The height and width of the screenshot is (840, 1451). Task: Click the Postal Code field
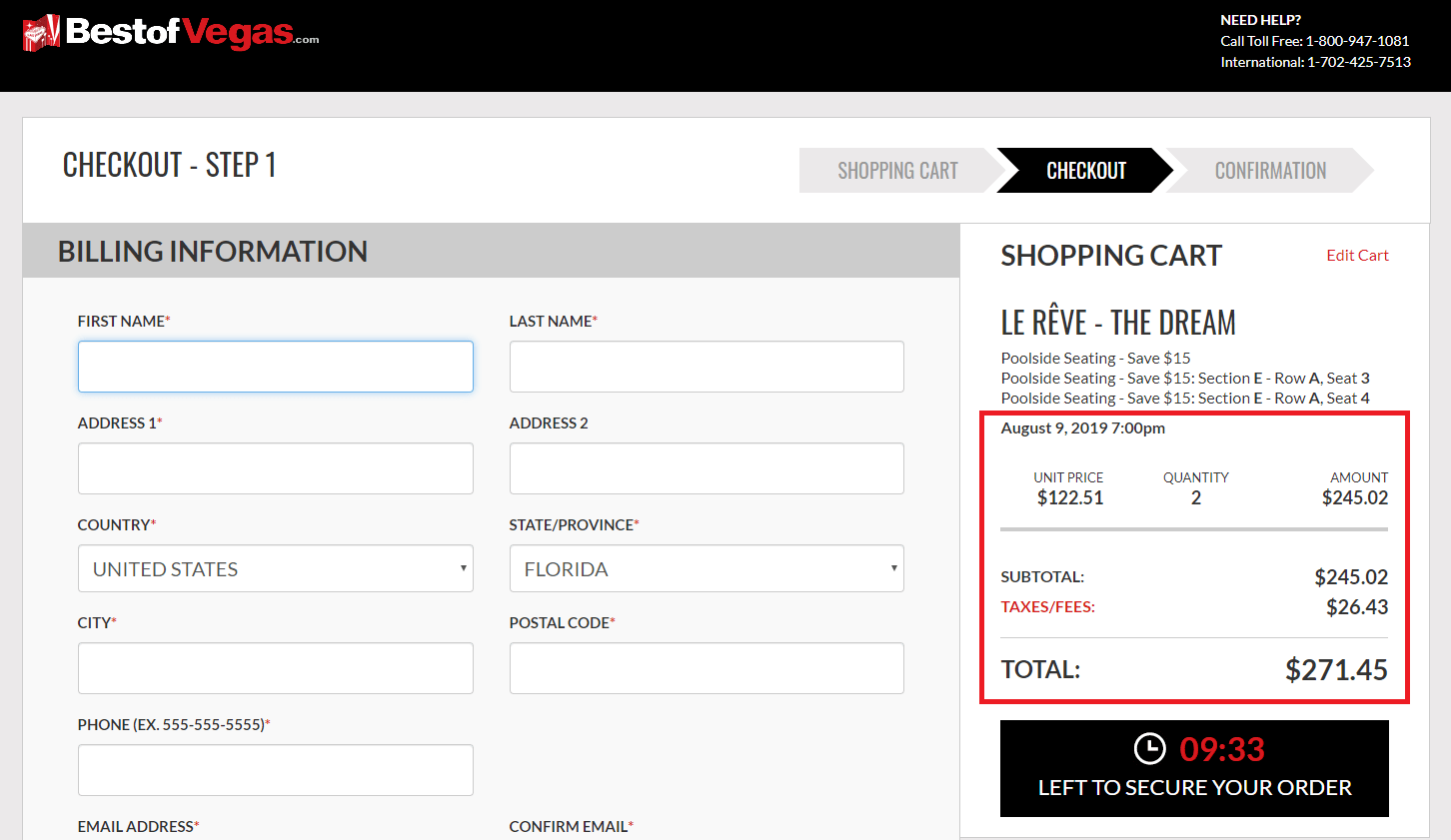point(706,668)
